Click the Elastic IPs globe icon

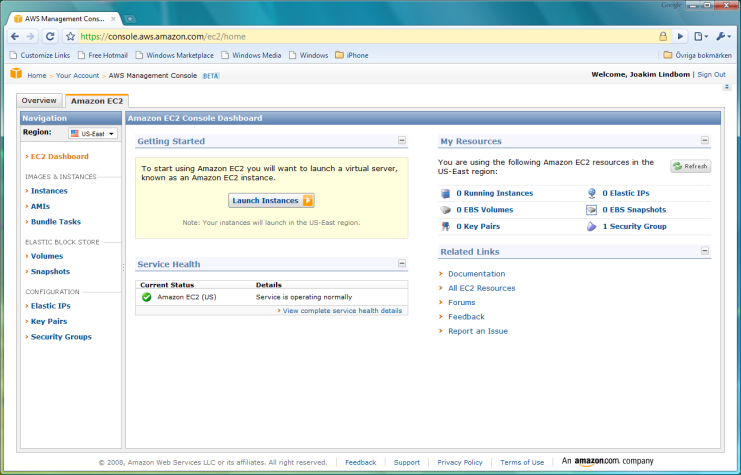click(x=592, y=193)
